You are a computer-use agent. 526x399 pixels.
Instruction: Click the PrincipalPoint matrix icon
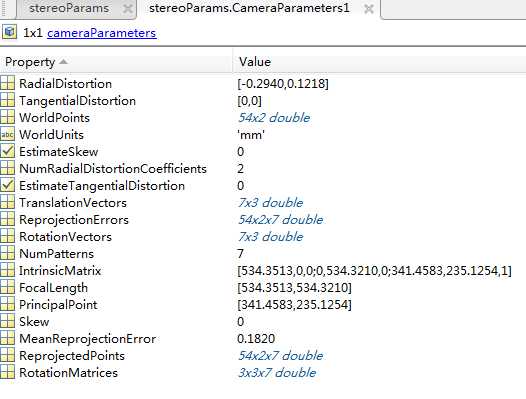pos(7,304)
